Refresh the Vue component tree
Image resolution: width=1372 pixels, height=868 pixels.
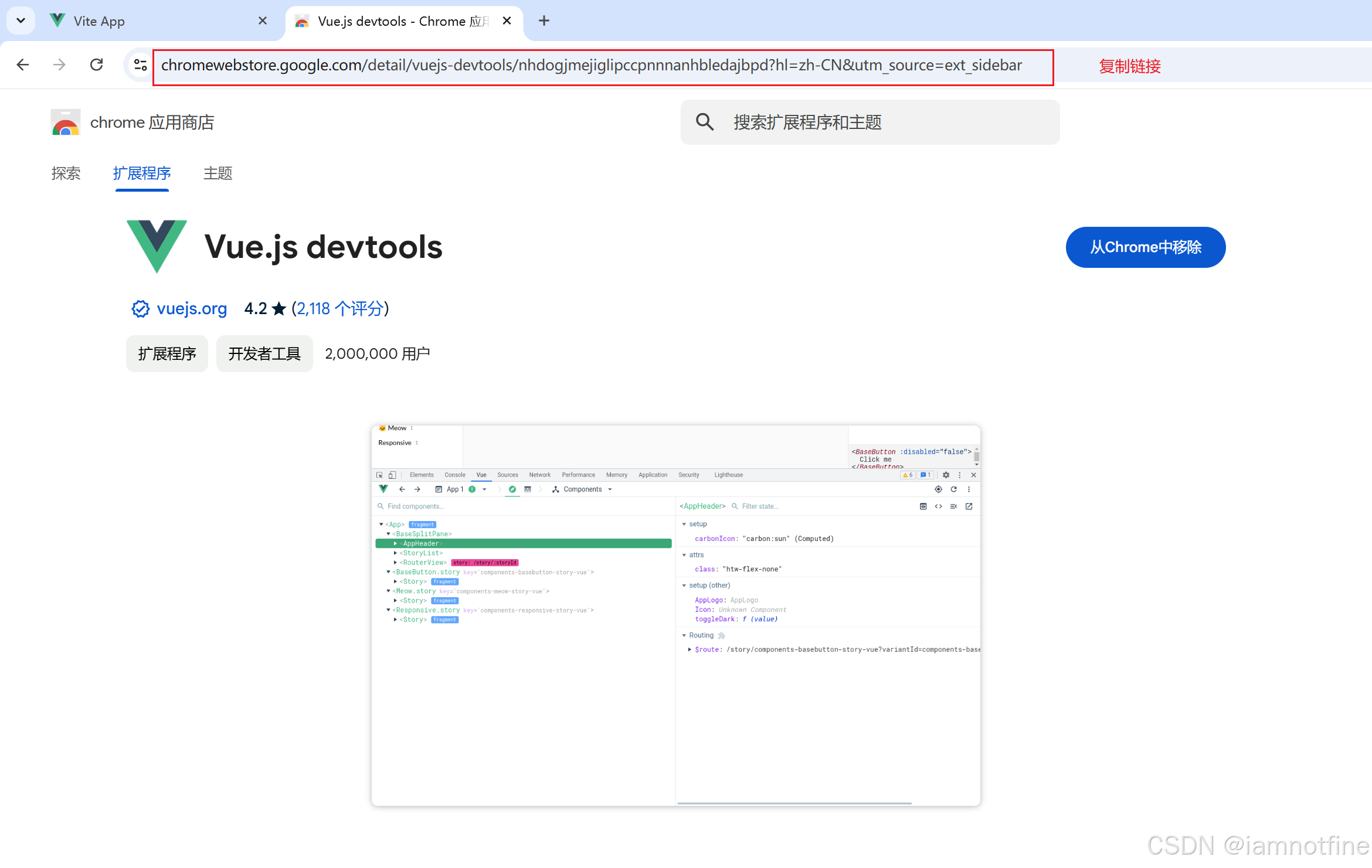pyautogui.click(x=954, y=489)
